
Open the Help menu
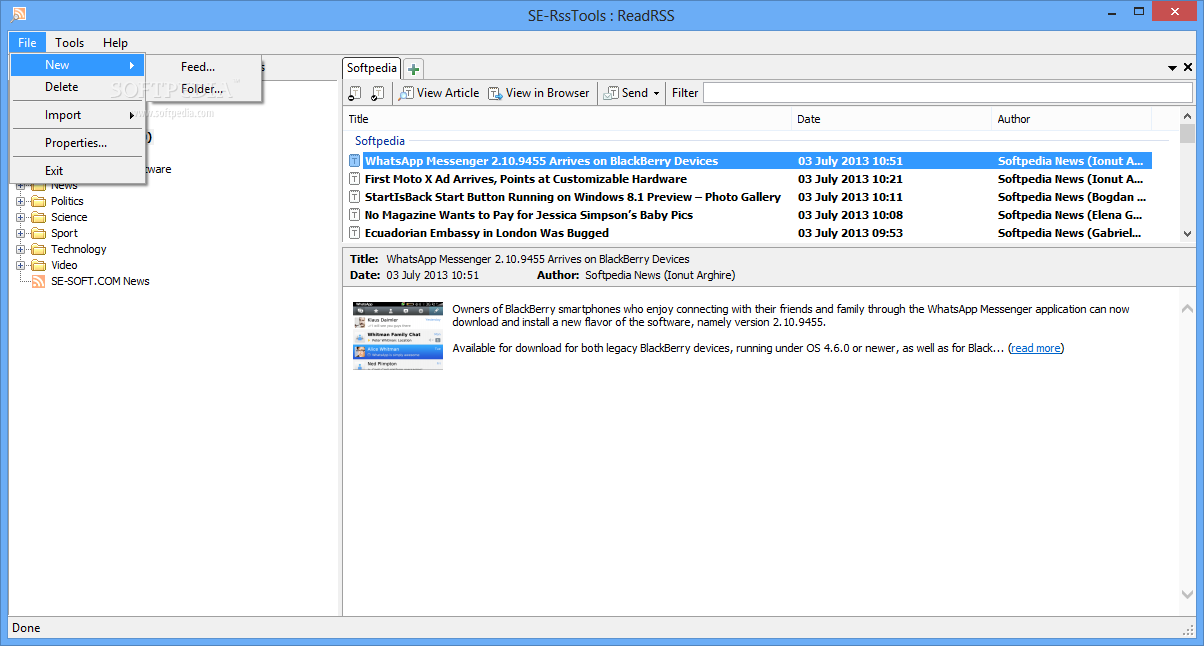pos(115,43)
